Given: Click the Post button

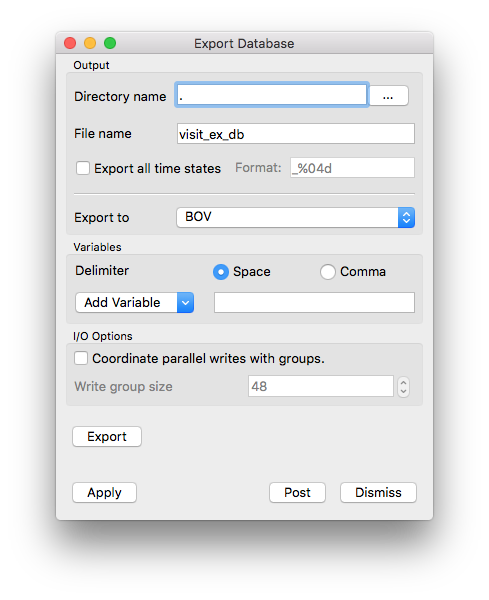Looking at the screenshot, I should [297, 492].
